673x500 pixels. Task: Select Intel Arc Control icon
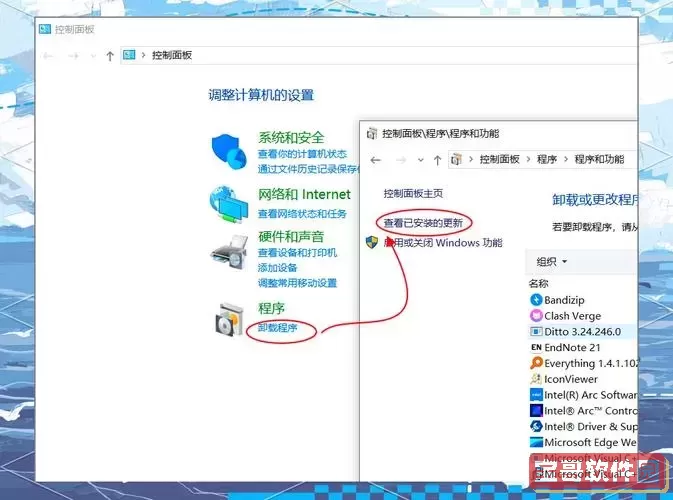pos(536,411)
